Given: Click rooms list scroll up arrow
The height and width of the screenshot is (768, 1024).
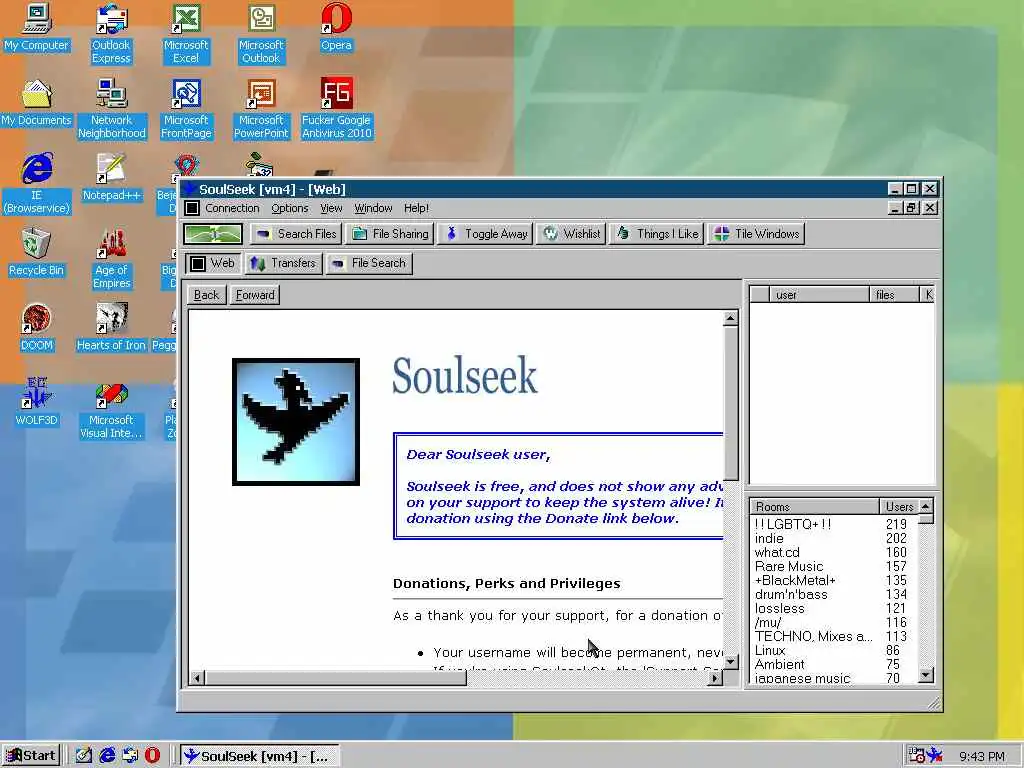Looking at the screenshot, I should pyautogui.click(x=925, y=507).
